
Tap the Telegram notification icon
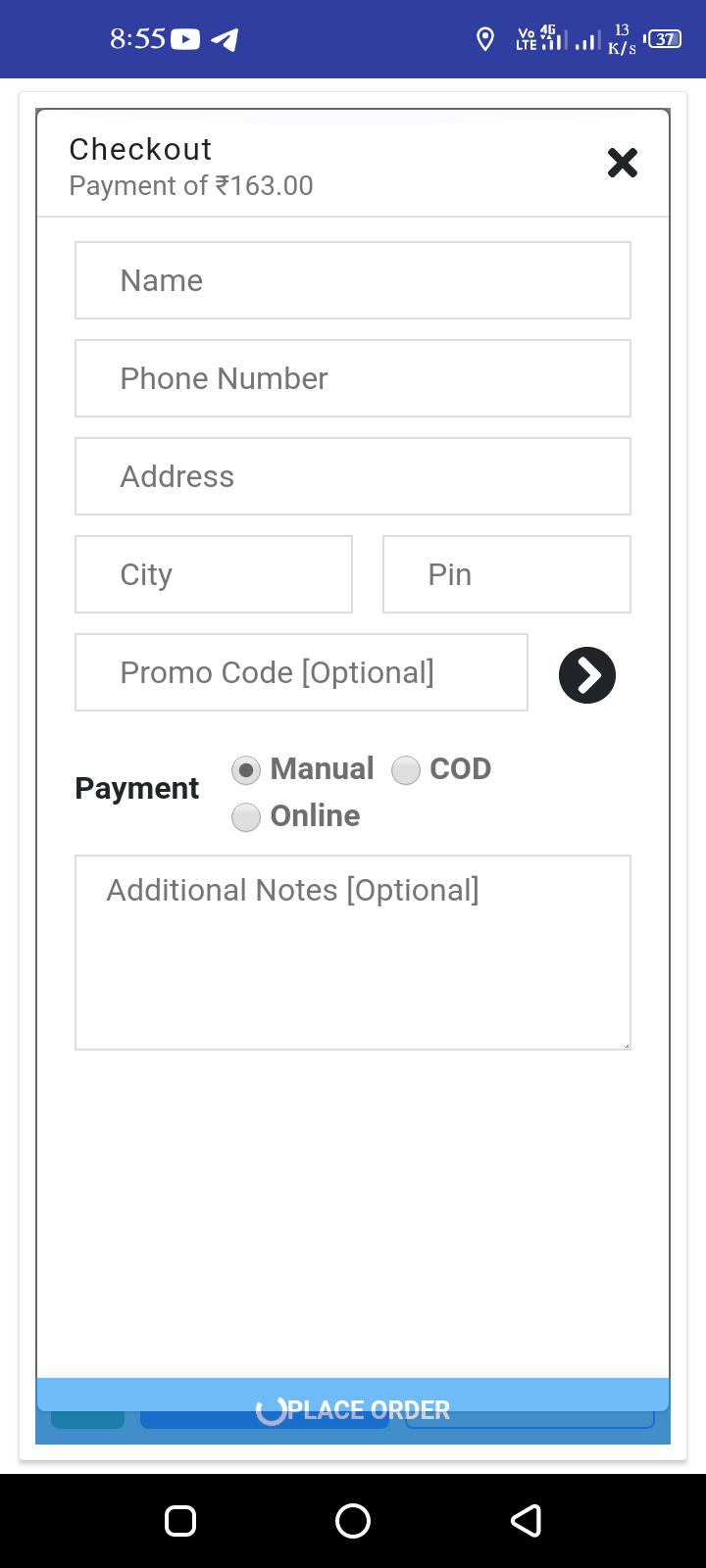point(225,39)
